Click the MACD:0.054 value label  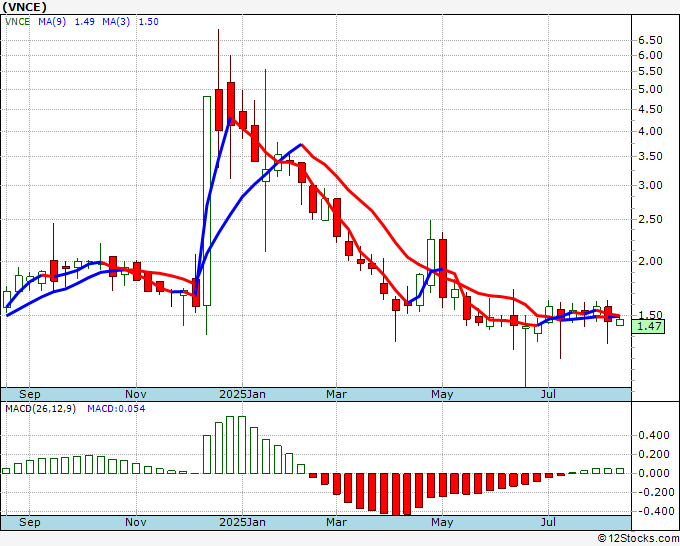coord(116,409)
